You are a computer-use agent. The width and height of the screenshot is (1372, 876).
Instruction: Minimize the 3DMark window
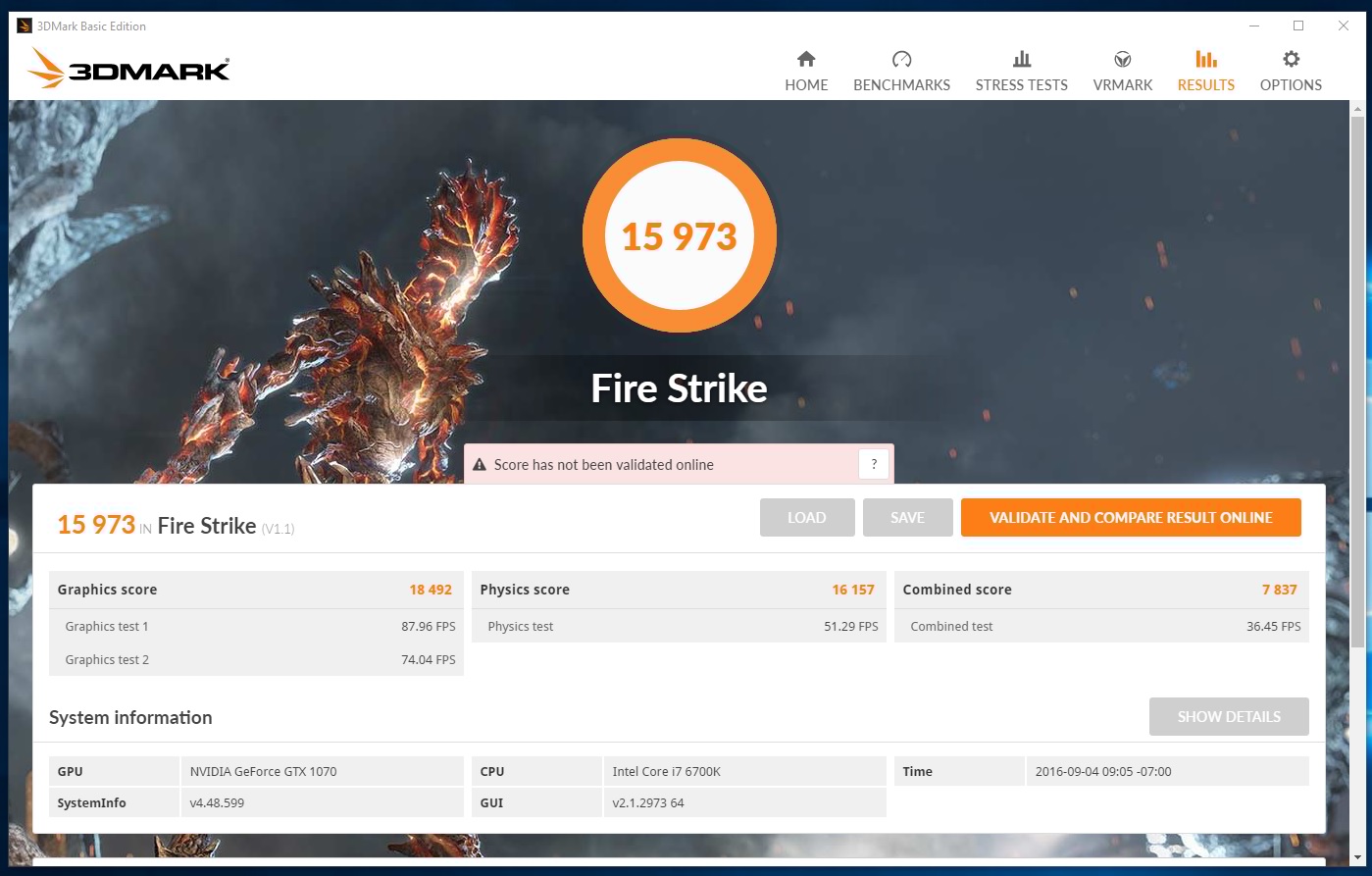1253,26
